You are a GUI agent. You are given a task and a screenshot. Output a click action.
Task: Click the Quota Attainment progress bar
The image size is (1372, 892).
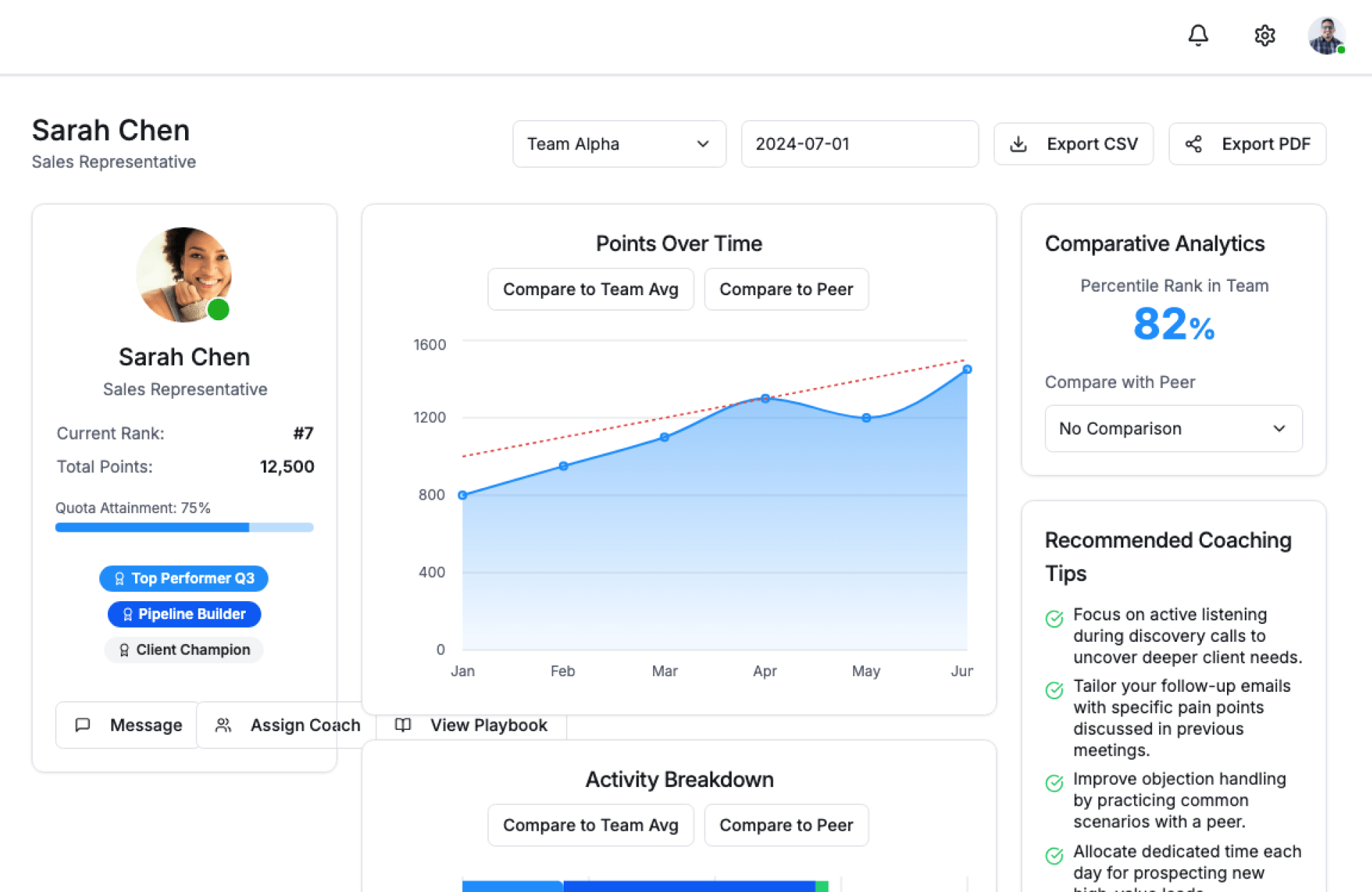tap(184, 527)
